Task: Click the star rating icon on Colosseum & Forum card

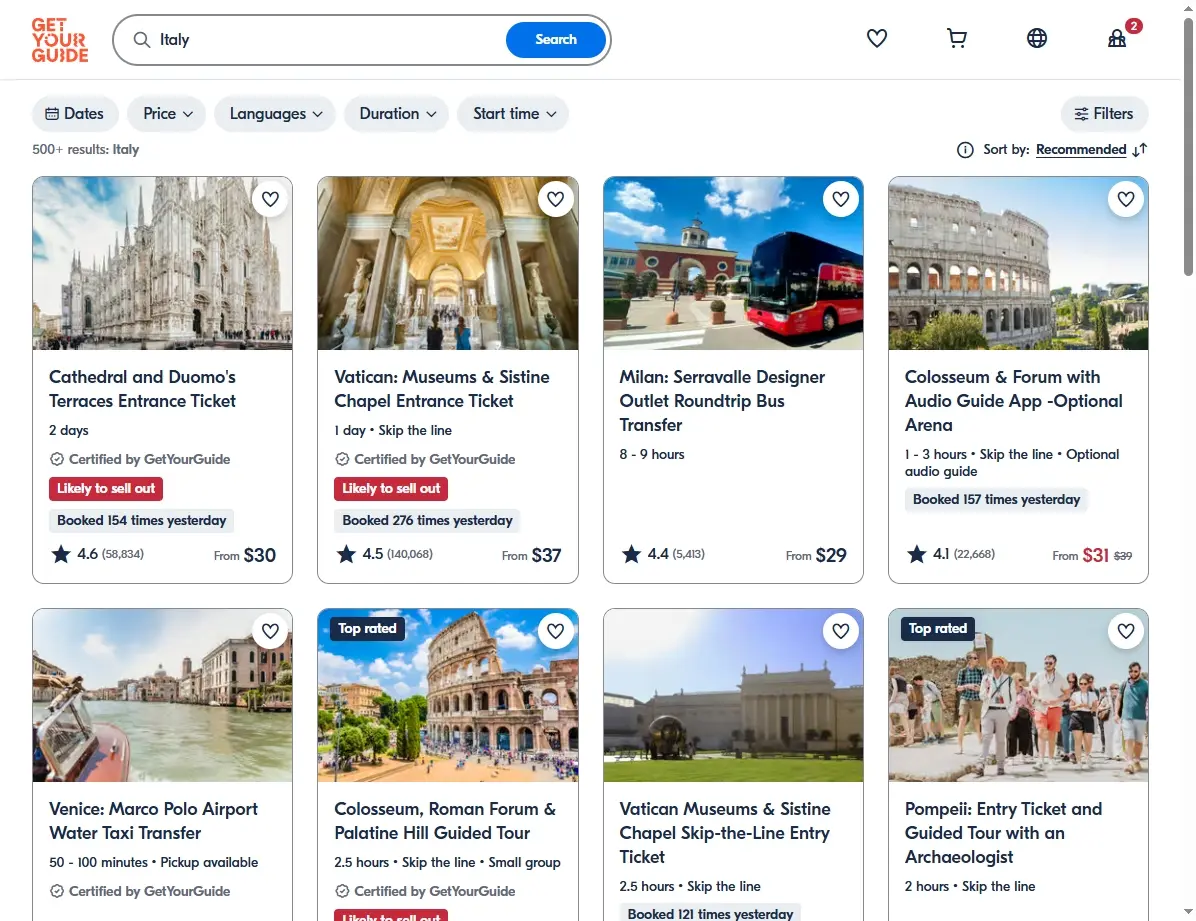Action: 917,554
